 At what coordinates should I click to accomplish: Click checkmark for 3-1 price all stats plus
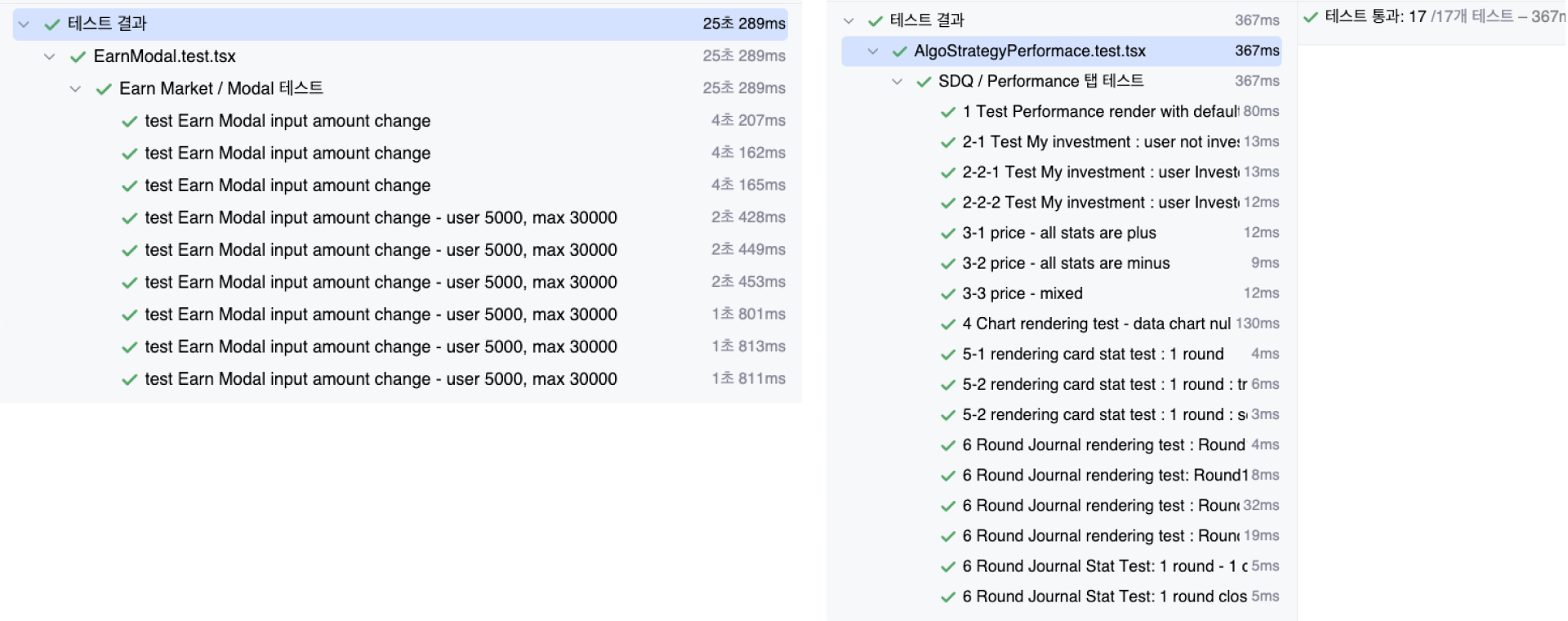click(x=948, y=234)
